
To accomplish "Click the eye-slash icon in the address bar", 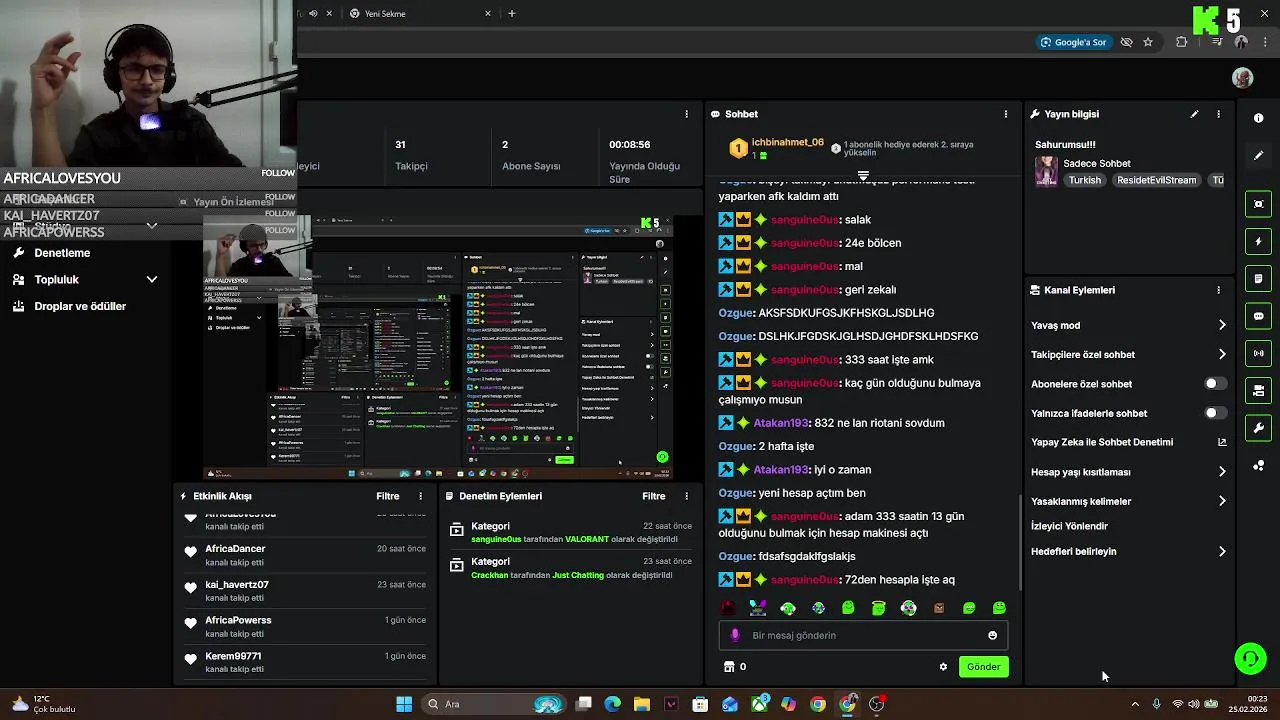I will (1126, 42).
